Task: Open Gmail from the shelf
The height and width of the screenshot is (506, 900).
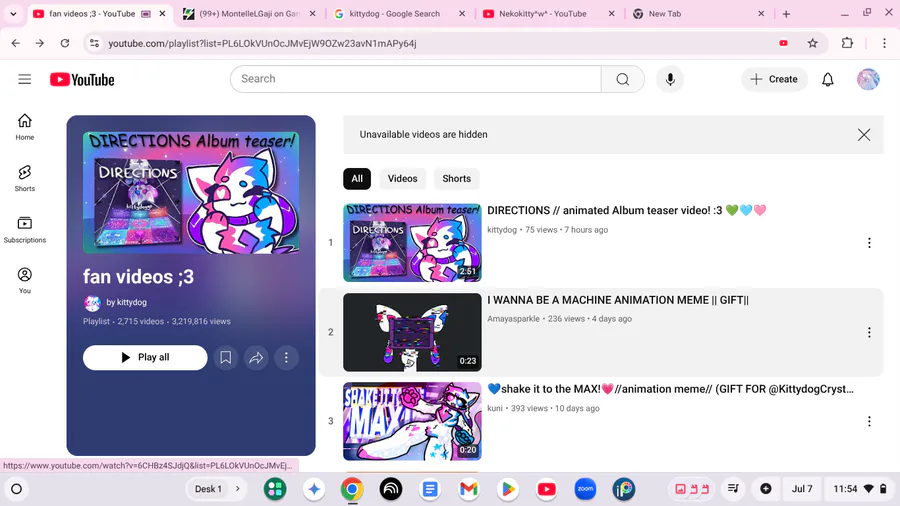Action: coord(469,489)
